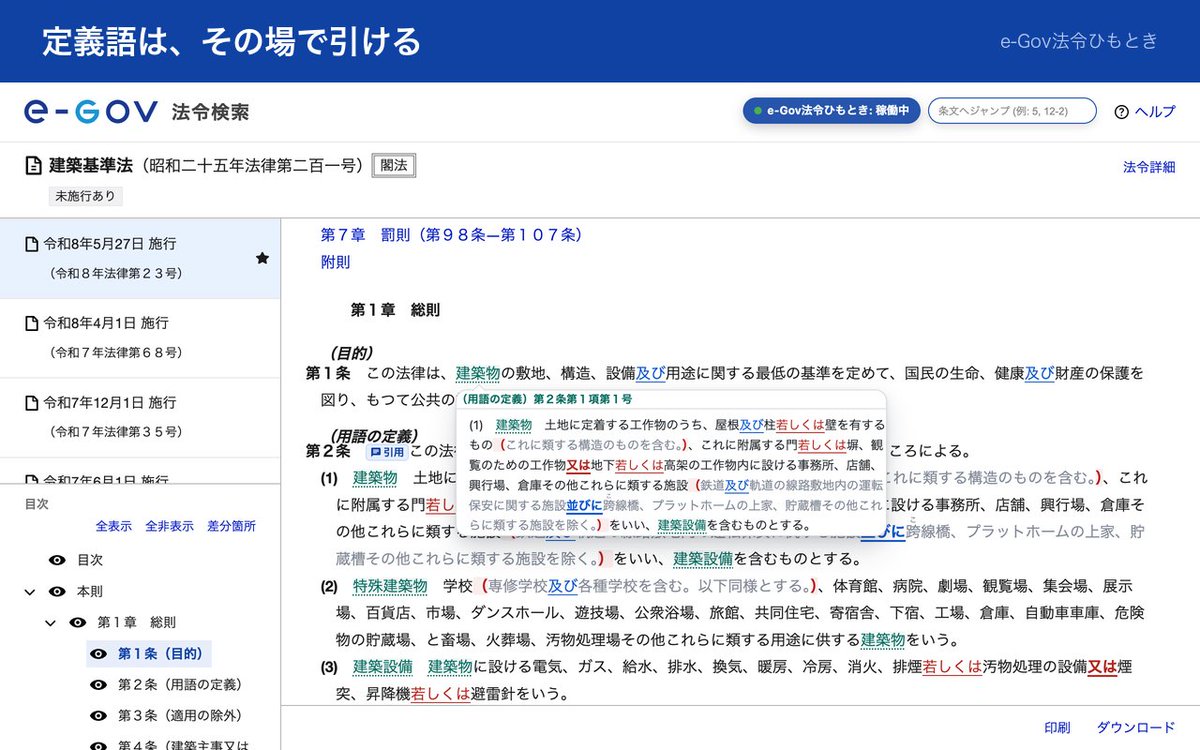Click file icon for 令和7年12月1日 施行
Image resolution: width=1200 pixels, height=750 pixels.
(31, 403)
